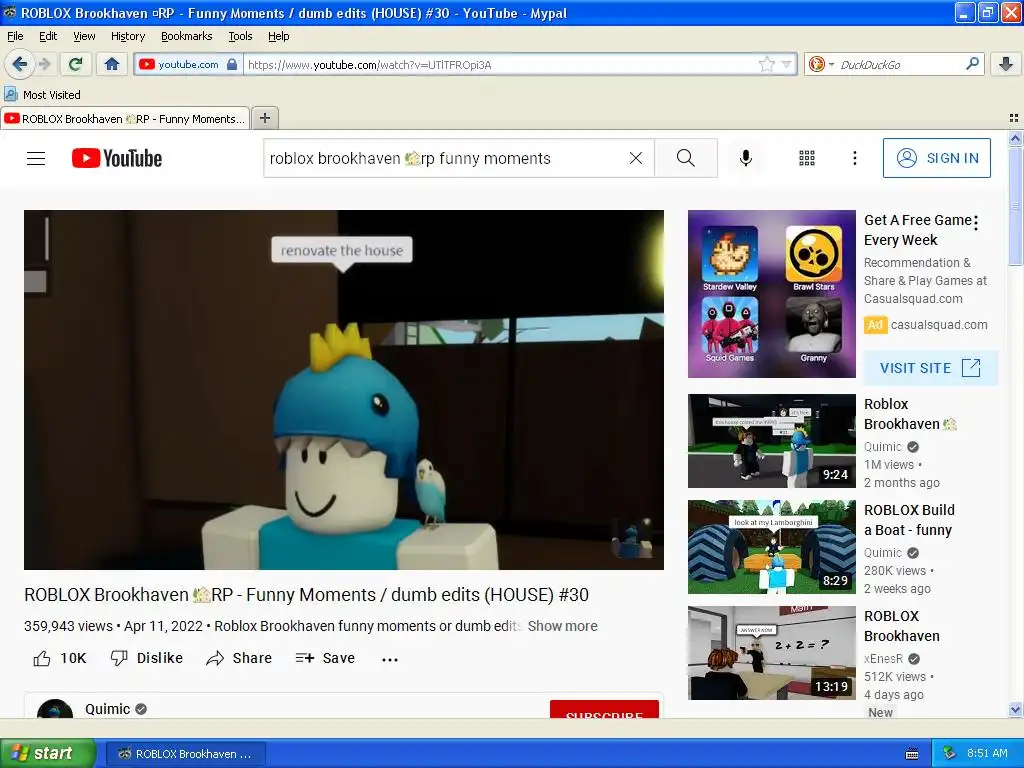Reload the page with refresh icon
This screenshot has width=1024, height=768.
[76, 64]
